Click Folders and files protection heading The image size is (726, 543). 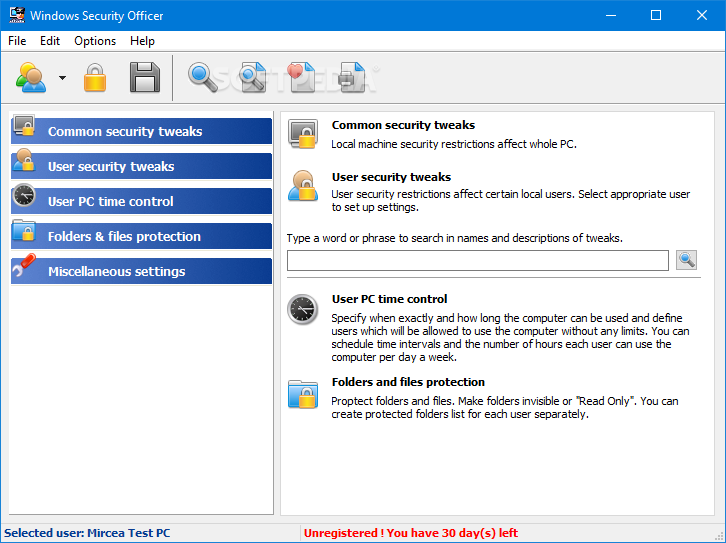click(x=408, y=382)
